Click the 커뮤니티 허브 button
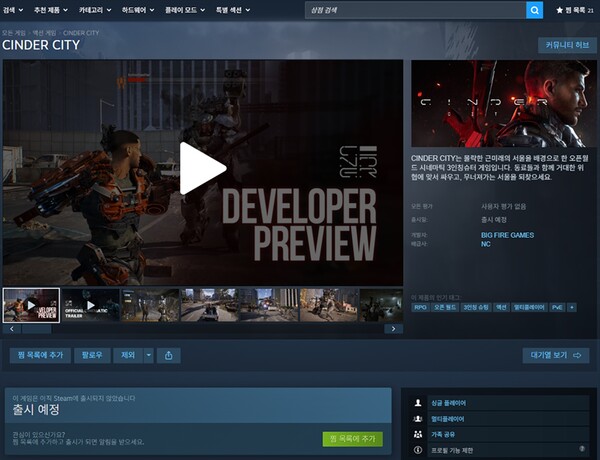The width and height of the screenshot is (600, 460). (567, 45)
